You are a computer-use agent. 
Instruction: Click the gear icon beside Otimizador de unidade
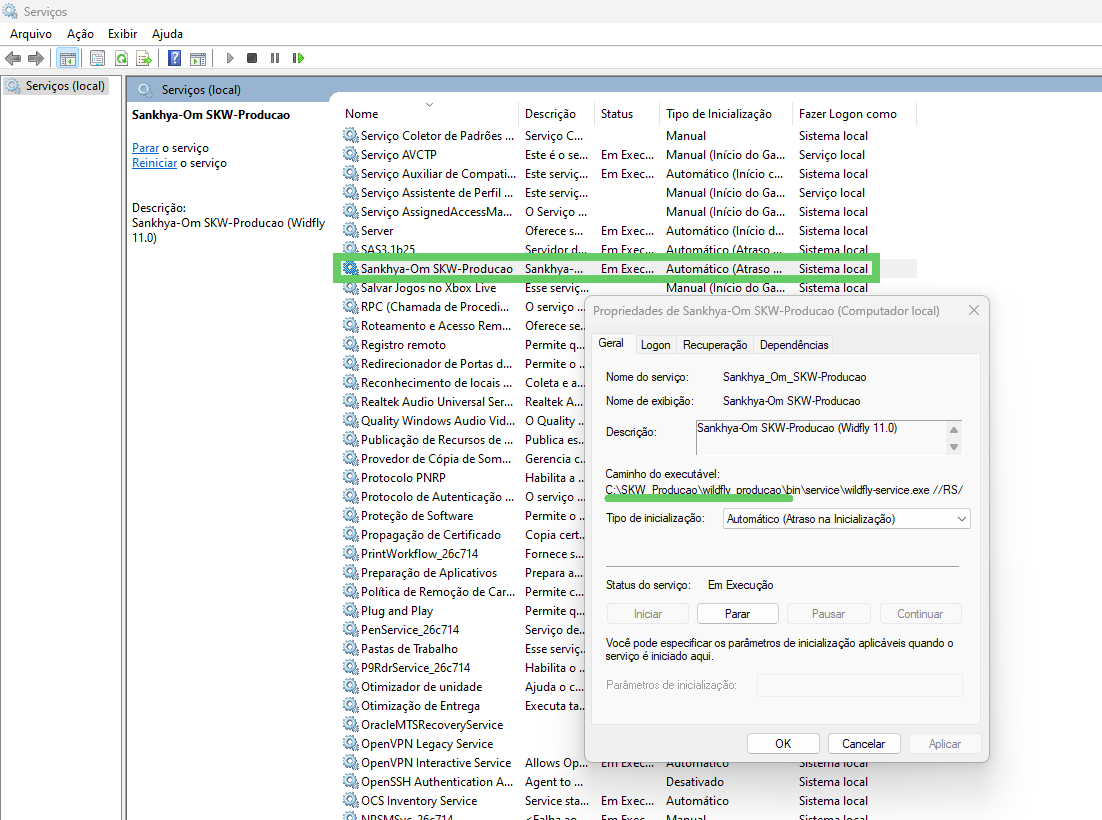[x=350, y=686]
